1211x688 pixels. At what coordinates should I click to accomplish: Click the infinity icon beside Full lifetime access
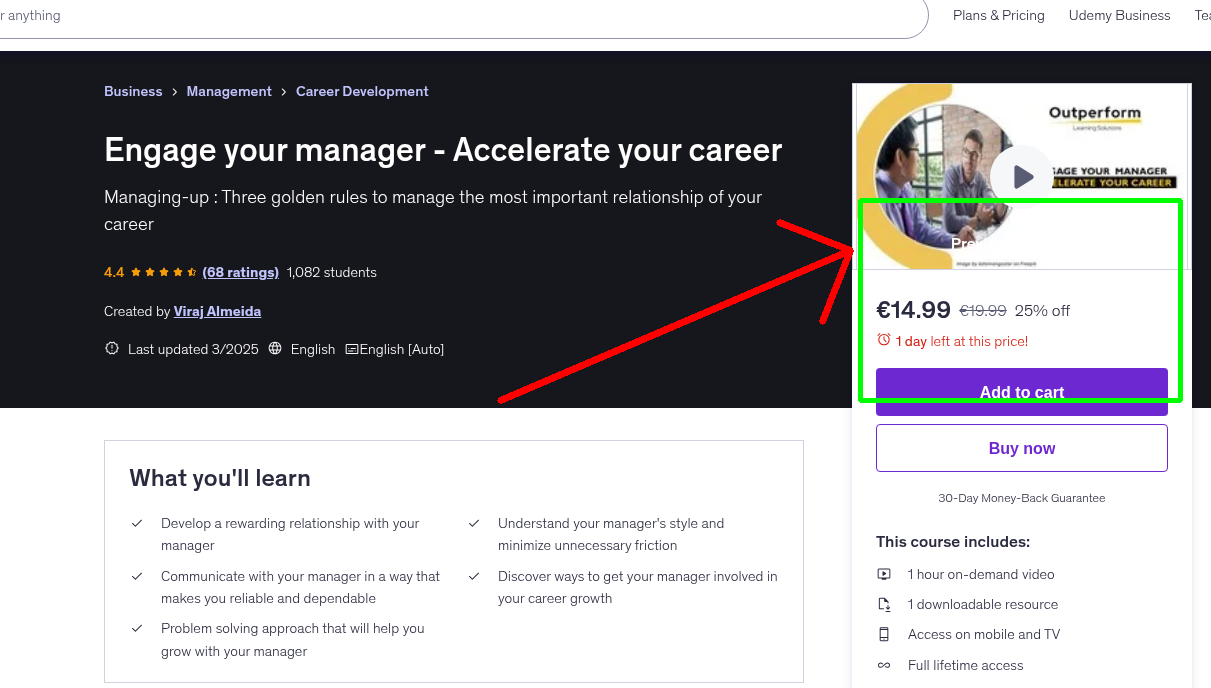click(884, 665)
